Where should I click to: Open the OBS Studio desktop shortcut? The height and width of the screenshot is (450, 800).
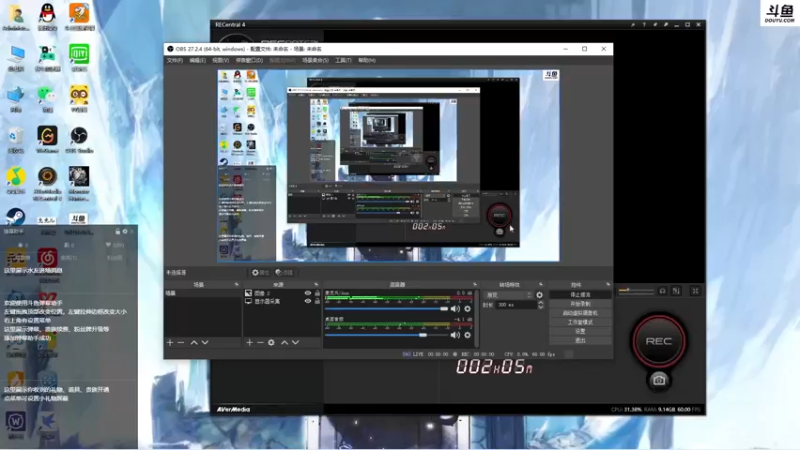[79, 139]
